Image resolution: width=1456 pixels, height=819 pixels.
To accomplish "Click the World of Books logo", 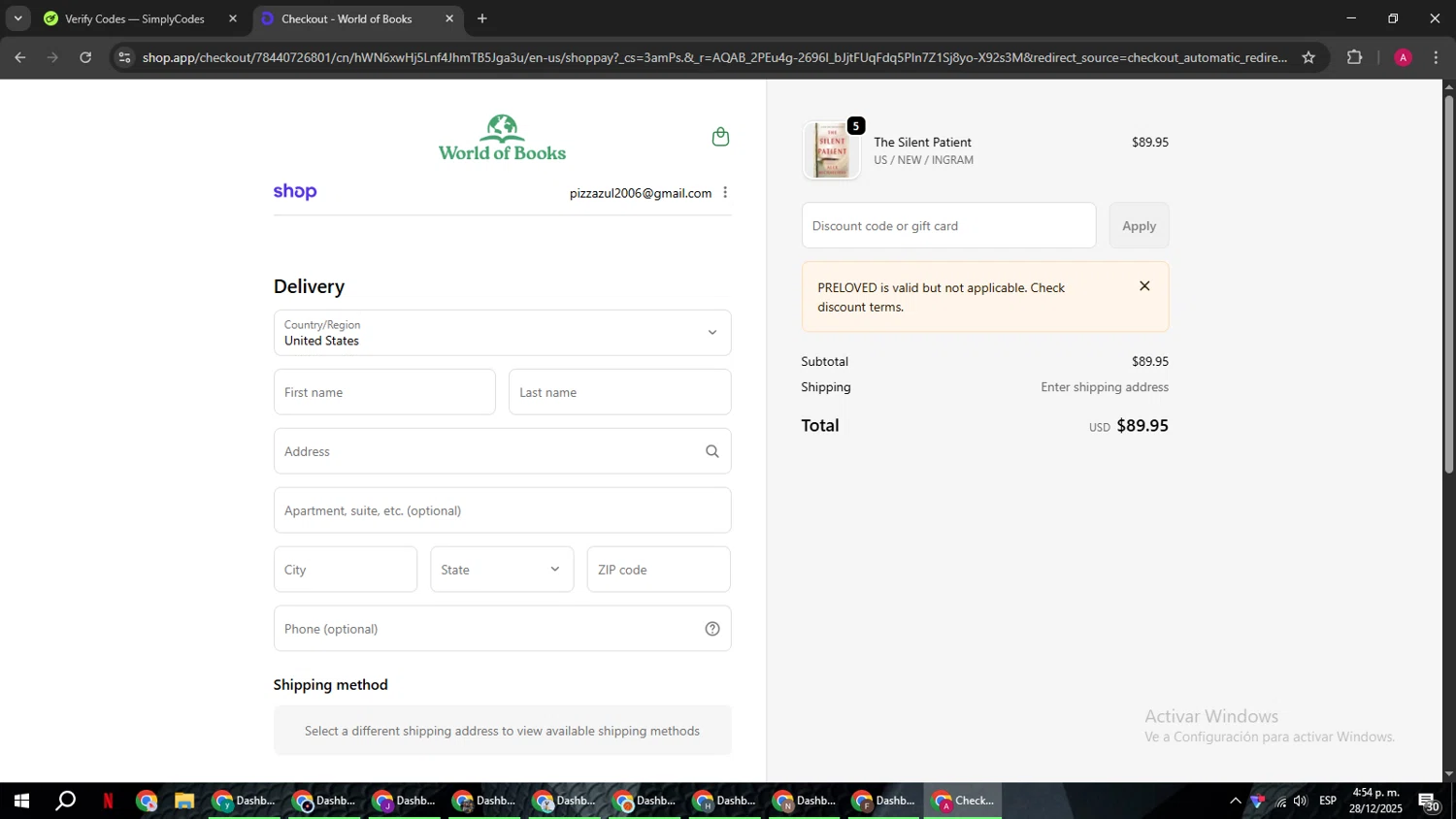I will pyautogui.click(x=502, y=138).
